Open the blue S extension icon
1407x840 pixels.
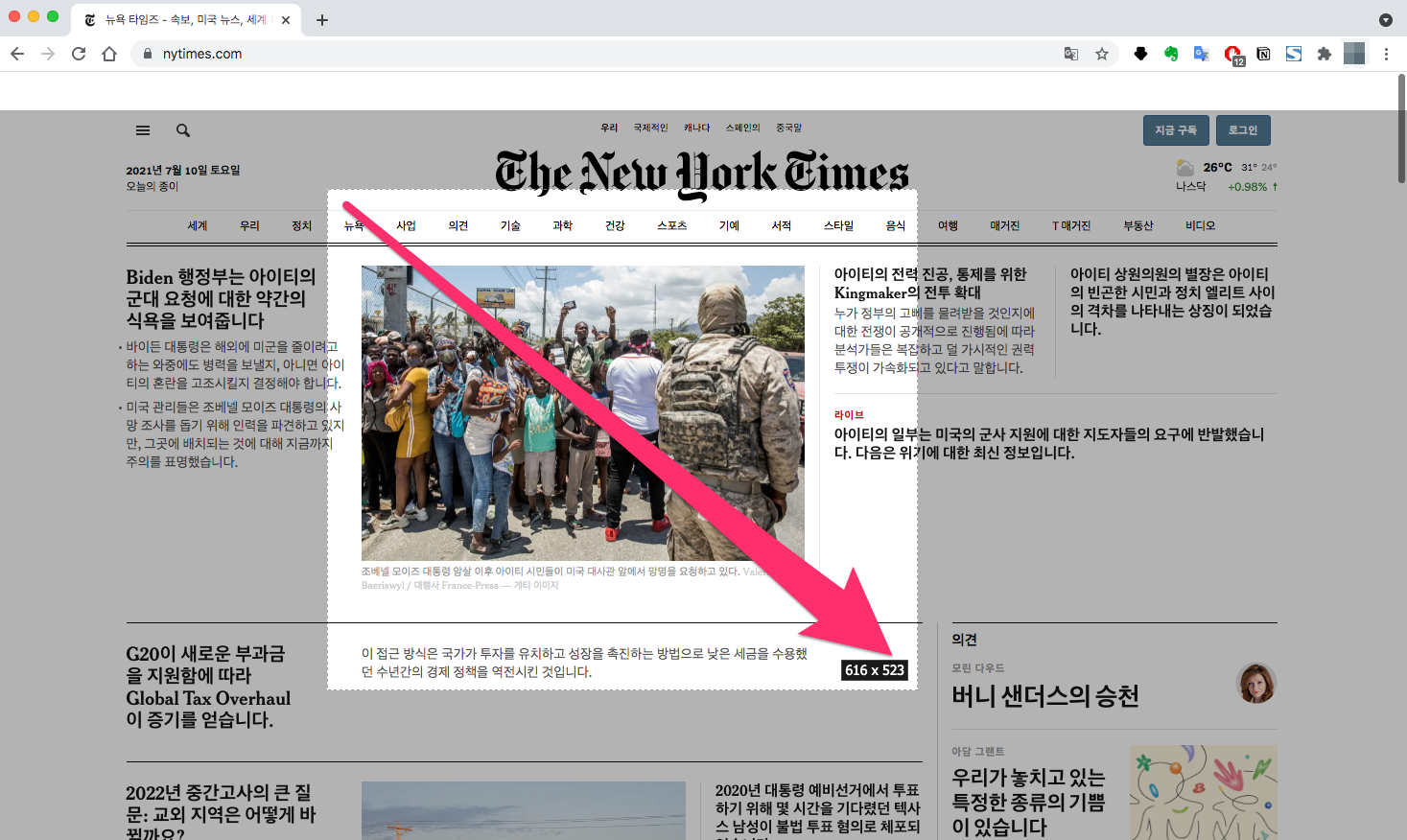coord(1294,54)
